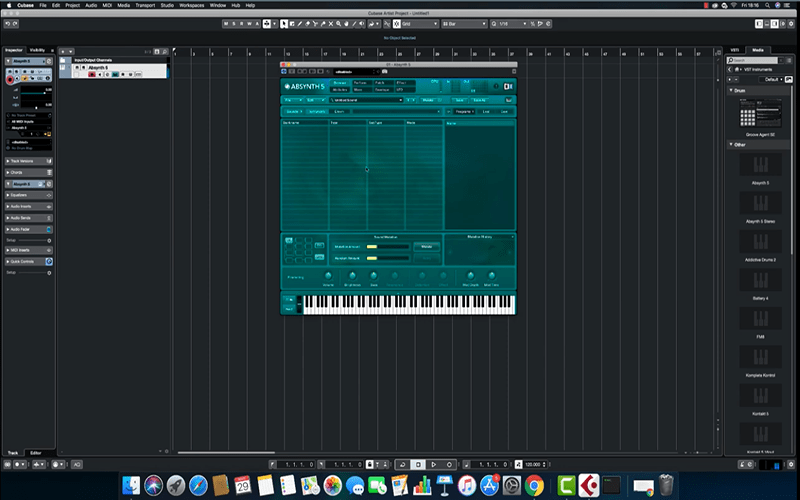
Task: Select the Erase tool in toolbar
Action: pyautogui.click(x=307, y=24)
